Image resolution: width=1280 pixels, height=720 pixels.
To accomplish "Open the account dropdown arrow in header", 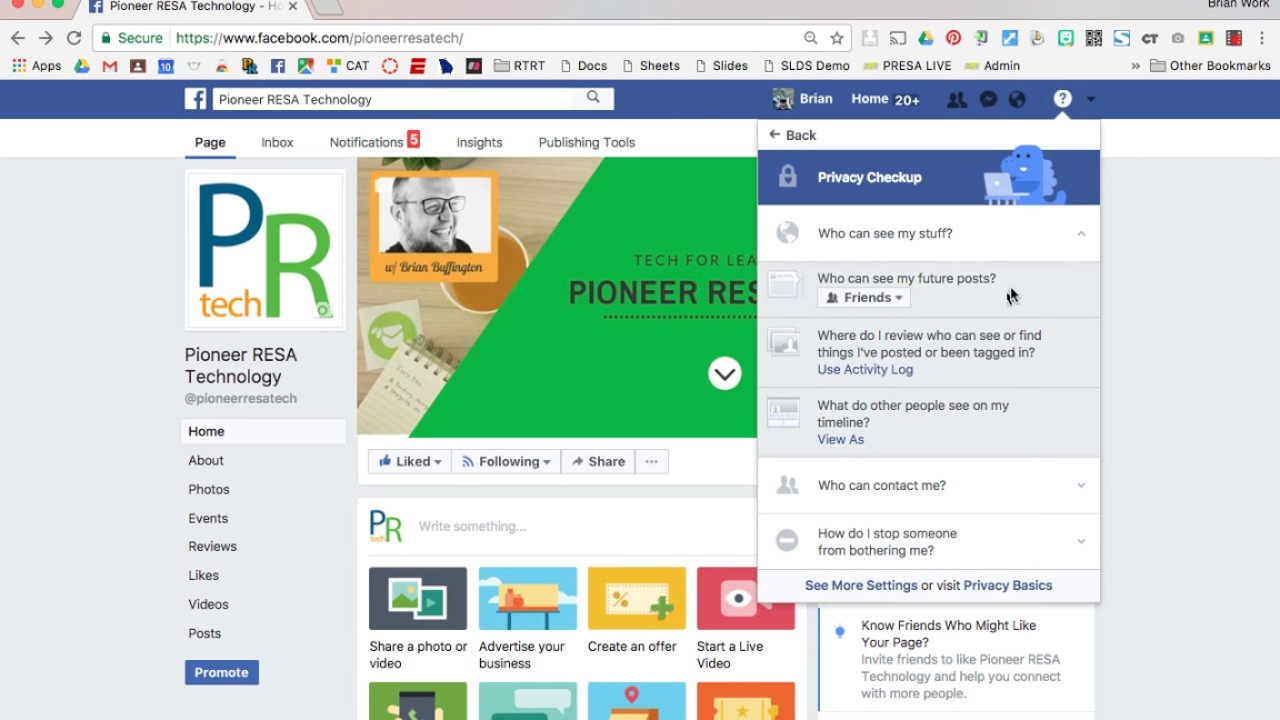I will tap(1090, 99).
